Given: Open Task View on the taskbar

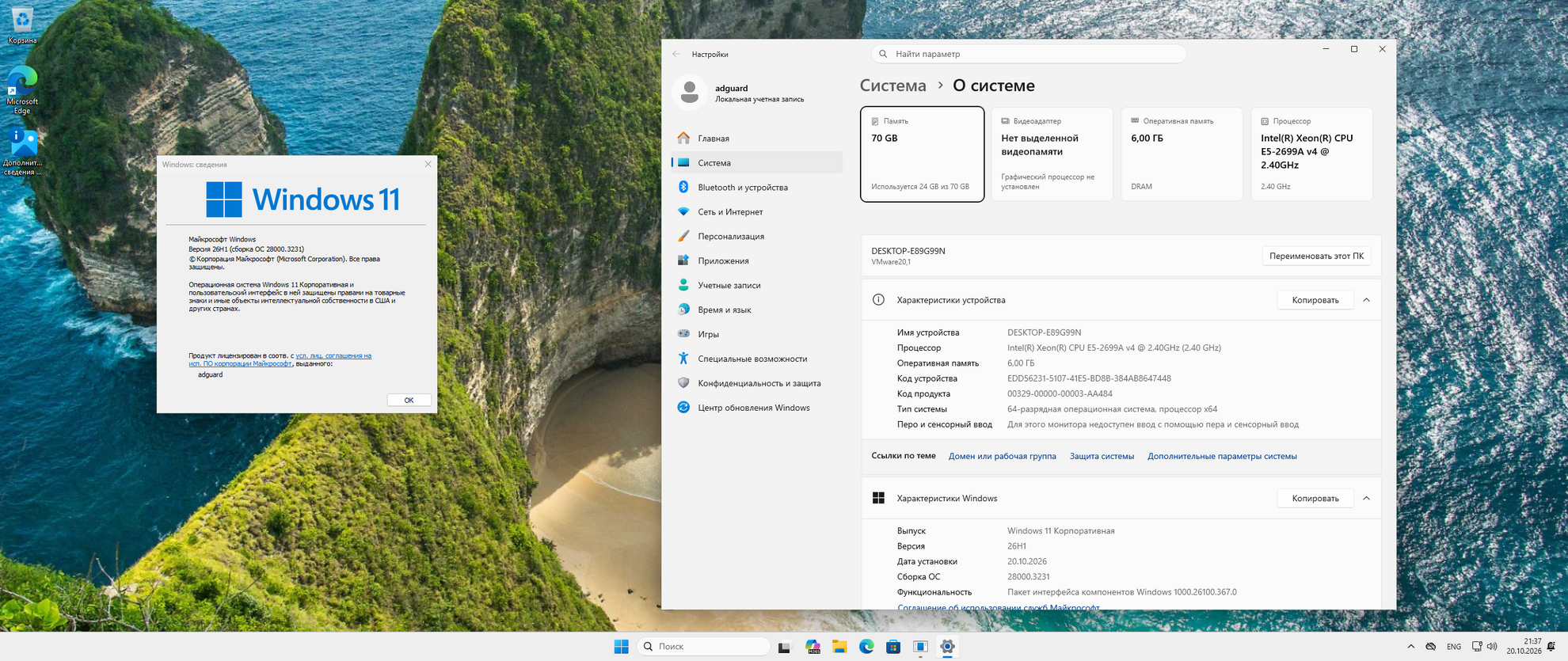Looking at the screenshot, I should tap(784, 647).
